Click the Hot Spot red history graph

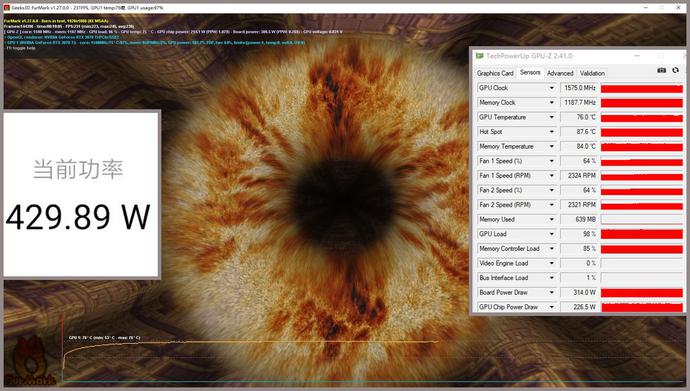pyautogui.click(x=642, y=132)
